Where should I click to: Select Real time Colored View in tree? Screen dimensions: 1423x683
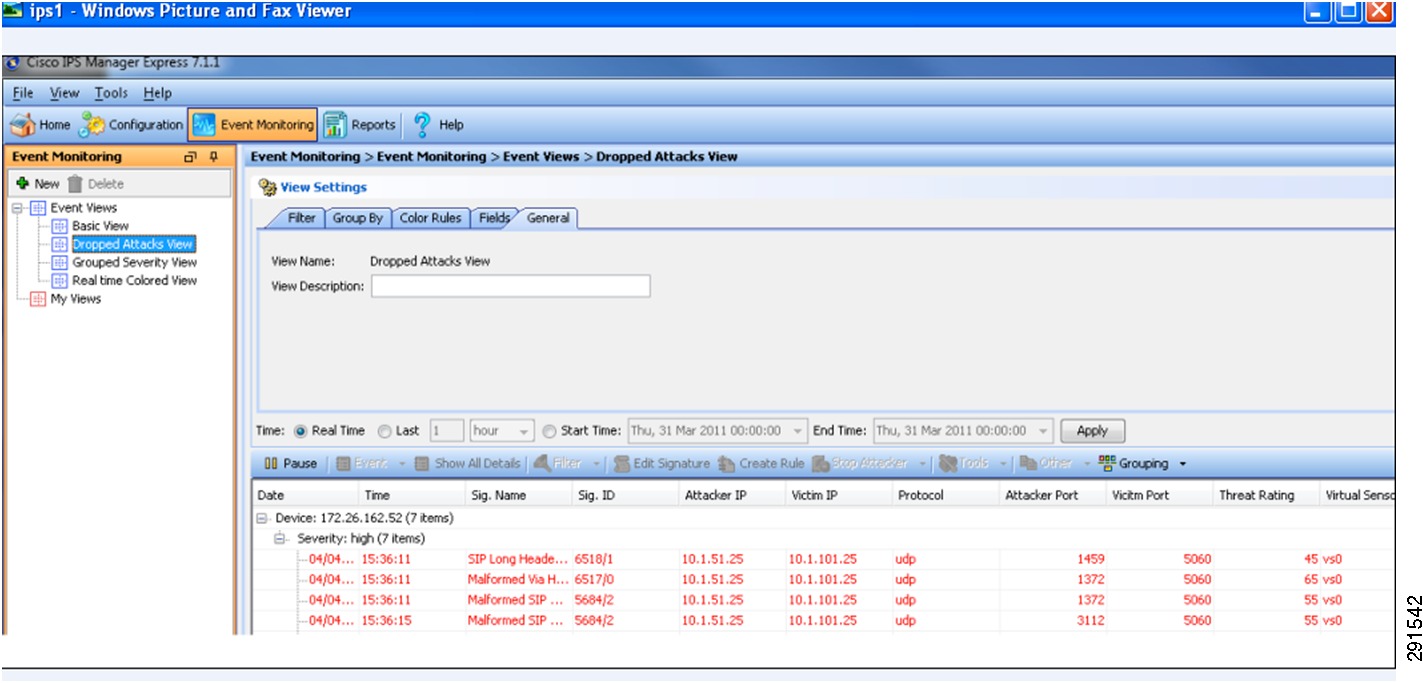click(134, 281)
